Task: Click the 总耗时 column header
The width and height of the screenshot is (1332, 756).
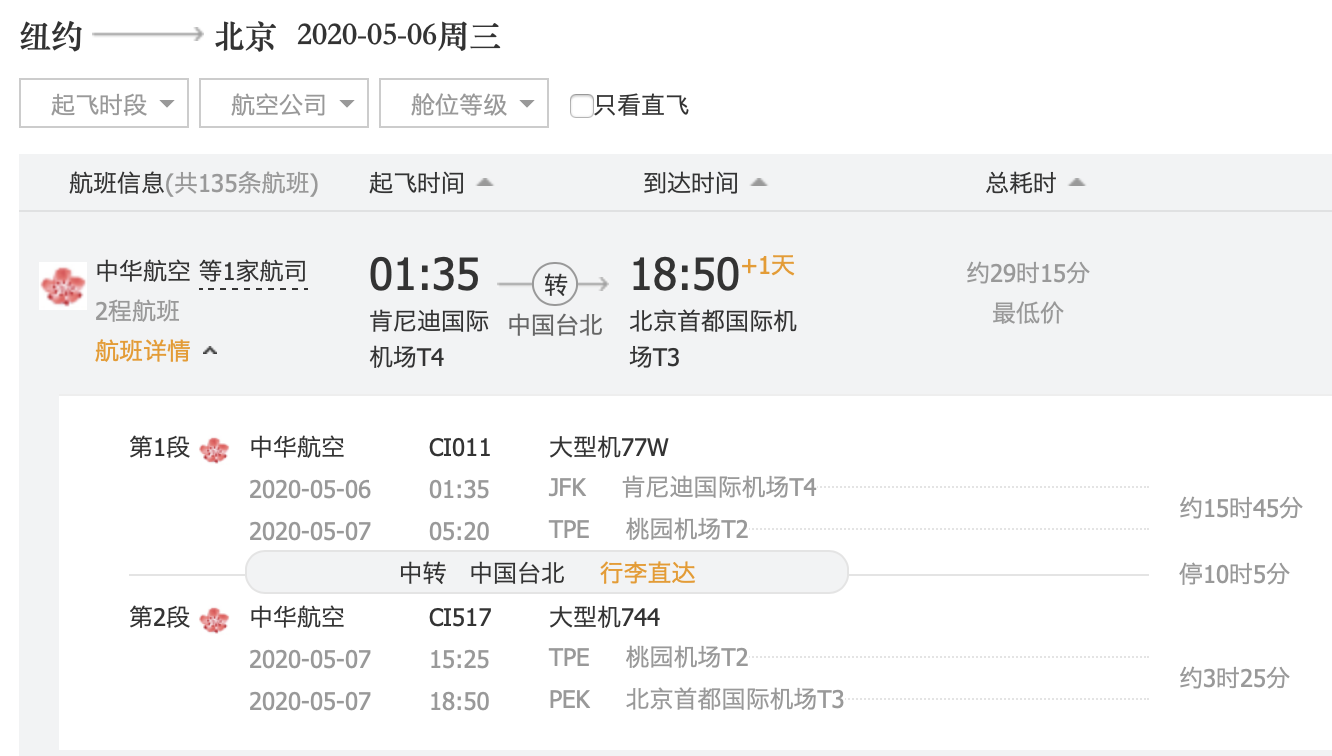Action: tap(1021, 183)
